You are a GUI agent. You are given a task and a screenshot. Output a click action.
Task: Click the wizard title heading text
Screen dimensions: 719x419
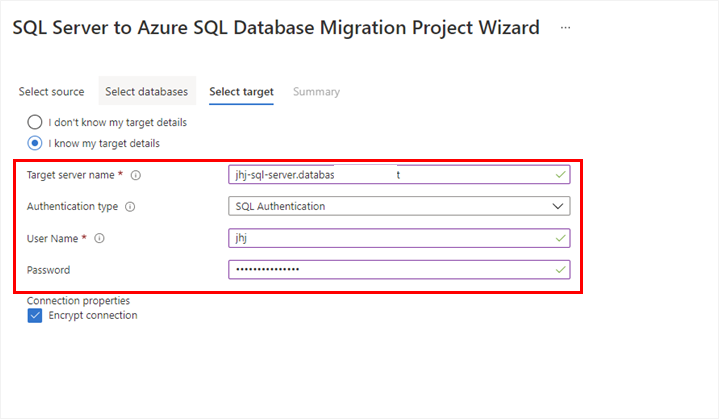pos(276,28)
